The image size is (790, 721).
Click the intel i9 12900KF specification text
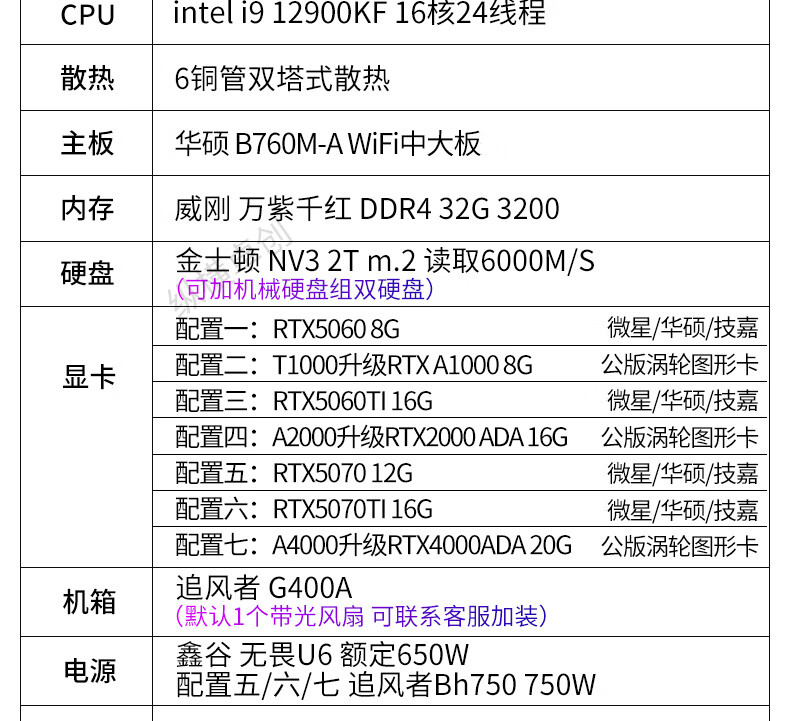pyautogui.click(x=359, y=14)
